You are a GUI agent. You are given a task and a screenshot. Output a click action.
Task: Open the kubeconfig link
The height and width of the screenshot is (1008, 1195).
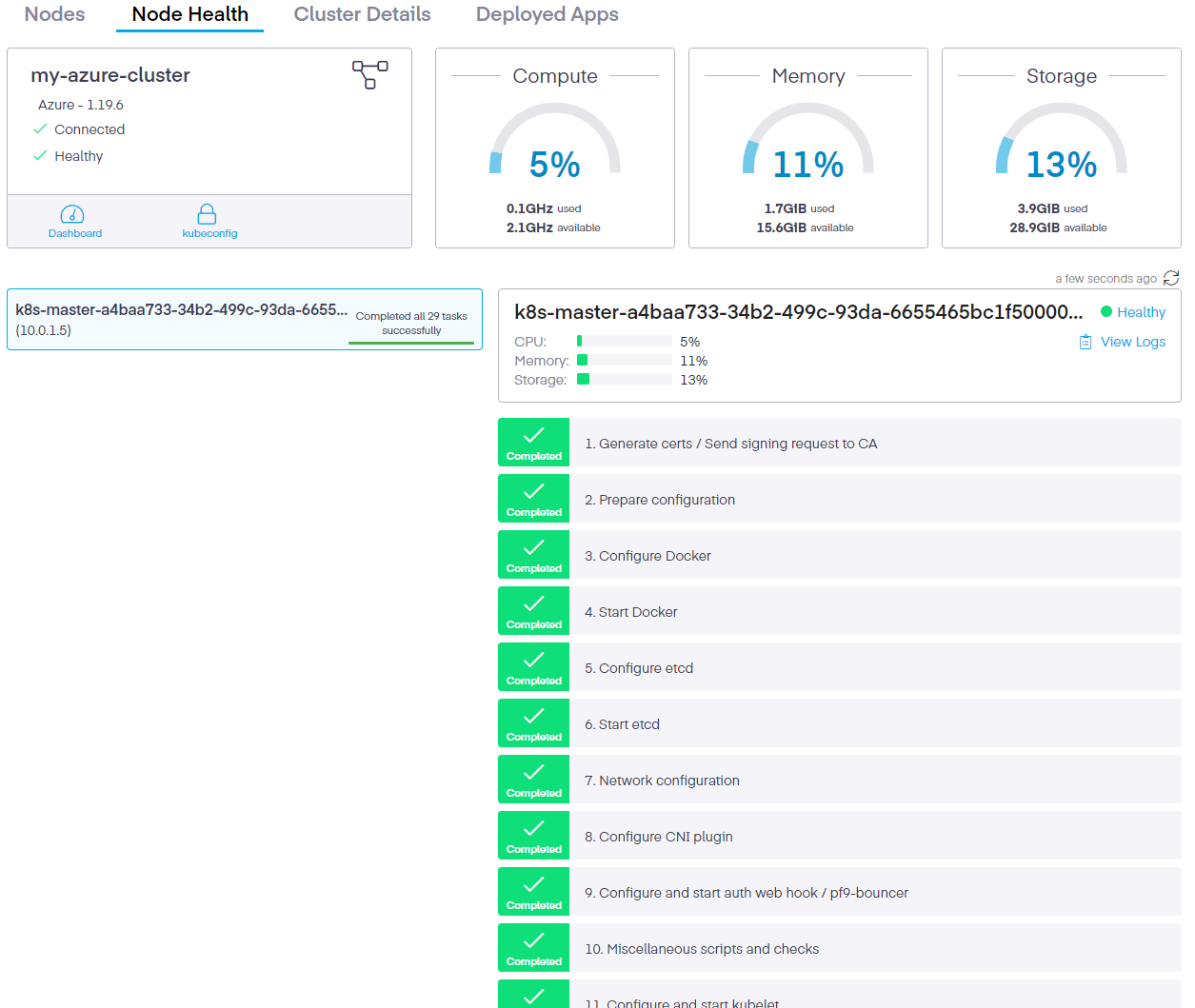click(209, 230)
